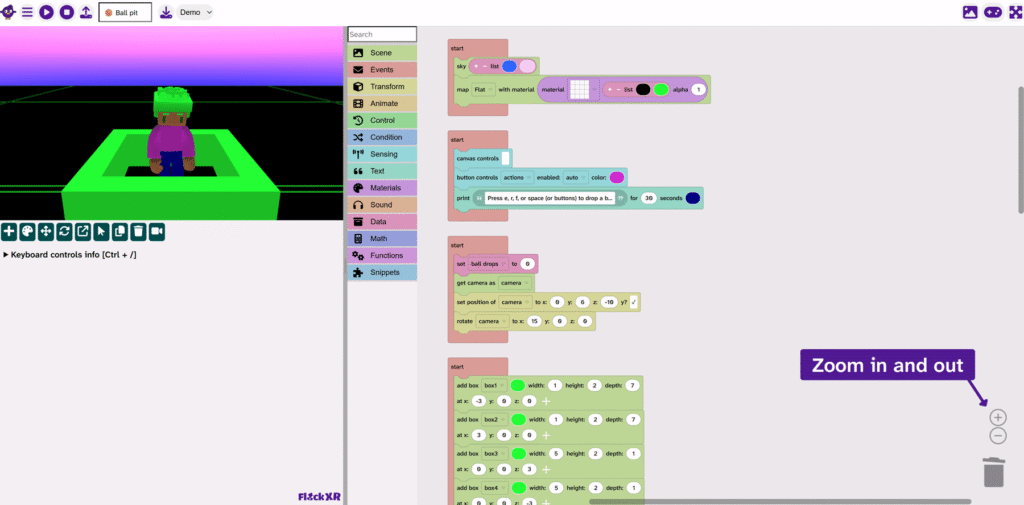The width and height of the screenshot is (1024, 505).
Task: Click the delete trash tool under canvas
Action: pyautogui.click(x=138, y=231)
